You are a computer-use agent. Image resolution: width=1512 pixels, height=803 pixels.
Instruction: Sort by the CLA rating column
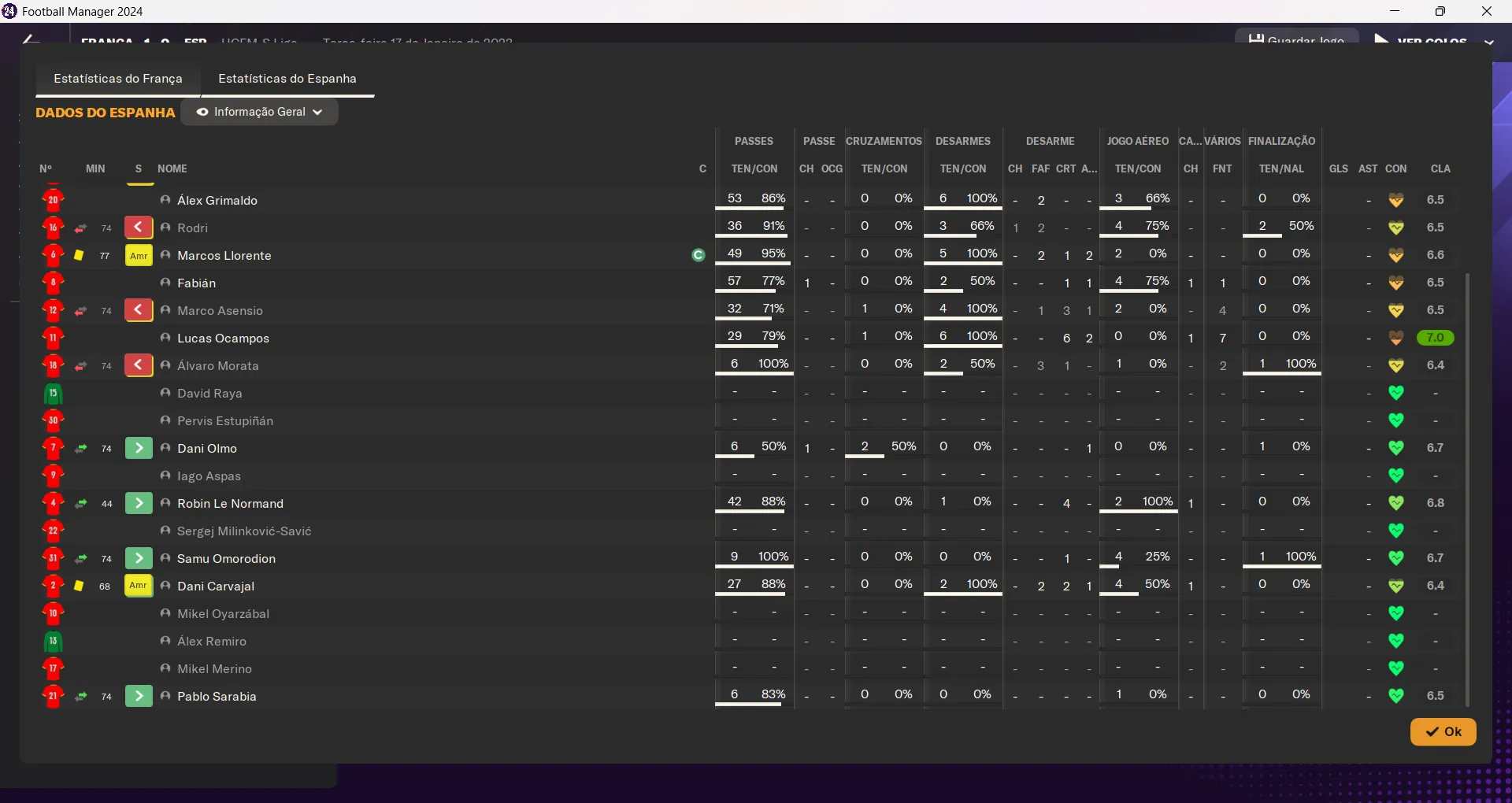(1440, 168)
